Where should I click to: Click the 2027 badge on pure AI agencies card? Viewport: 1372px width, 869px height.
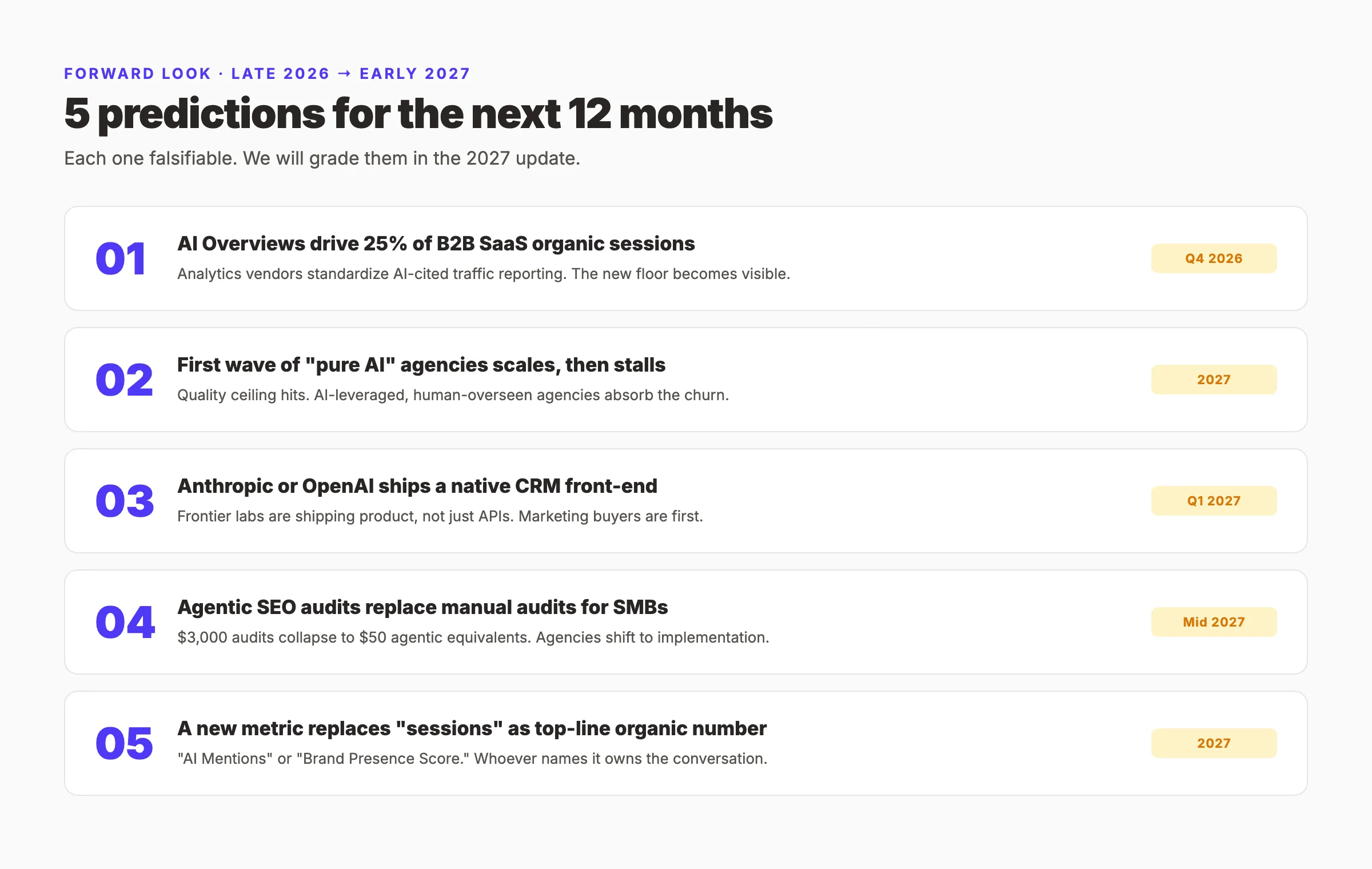[x=1214, y=380]
